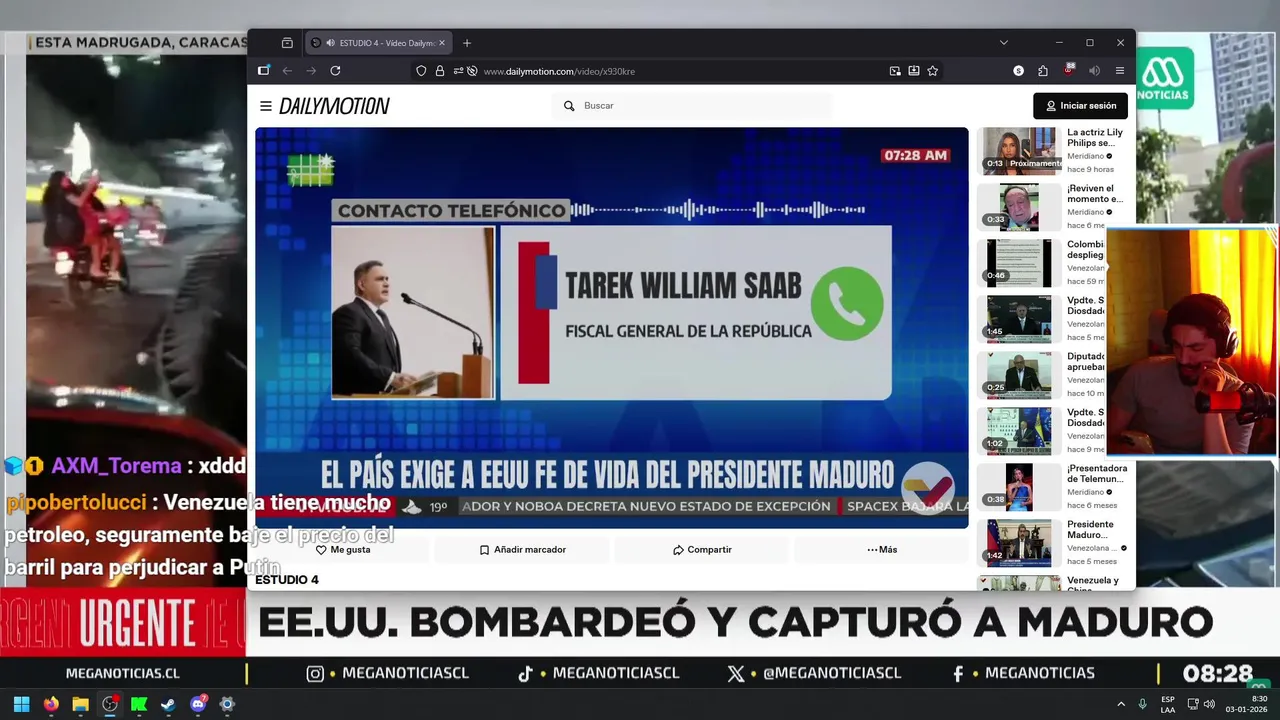Open the network and volume quick settings

(1201, 704)
